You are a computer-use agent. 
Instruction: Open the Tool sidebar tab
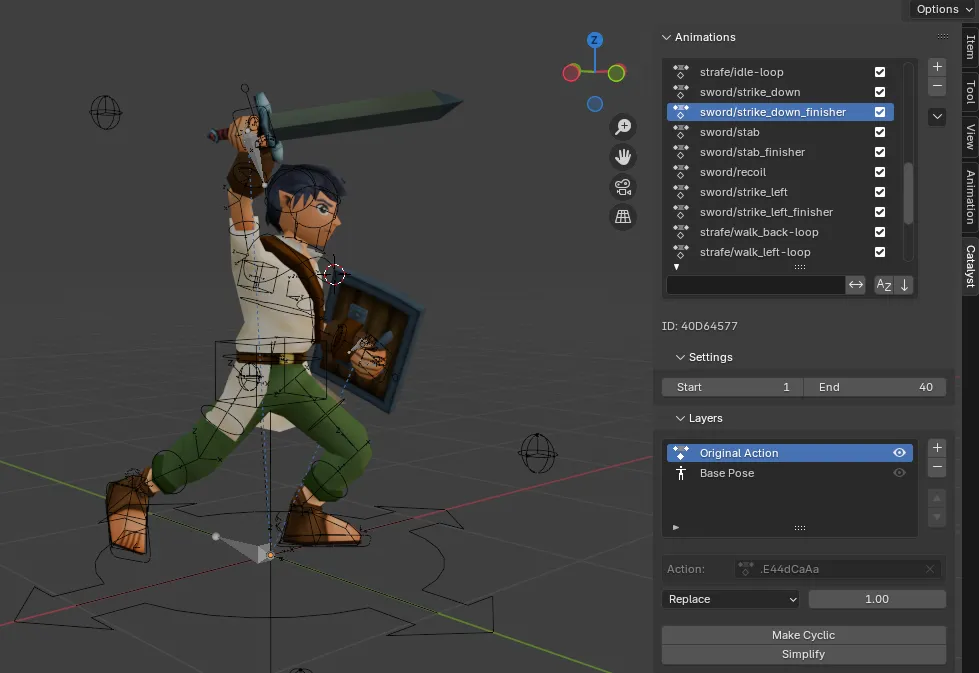(x=970, y=93)
